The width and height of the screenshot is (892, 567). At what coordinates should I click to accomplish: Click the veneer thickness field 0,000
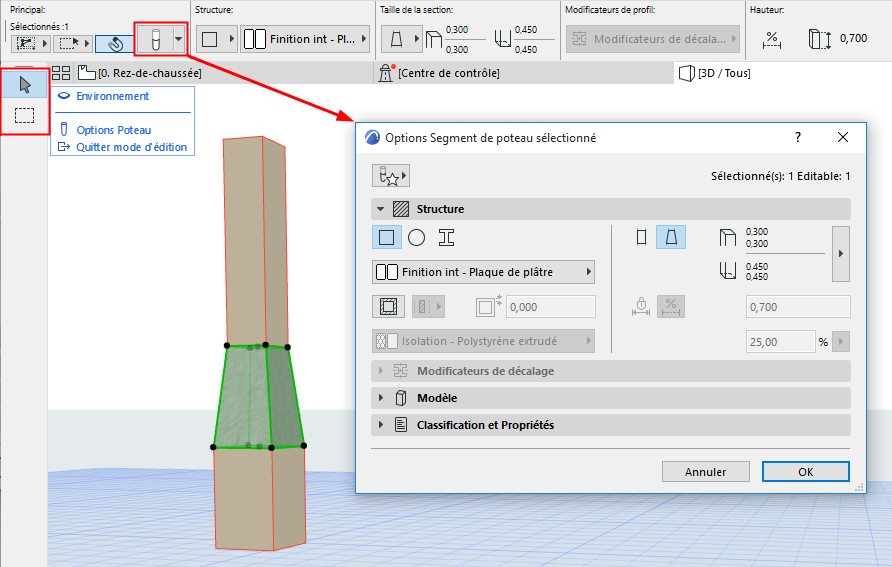[x=550, y=307]
